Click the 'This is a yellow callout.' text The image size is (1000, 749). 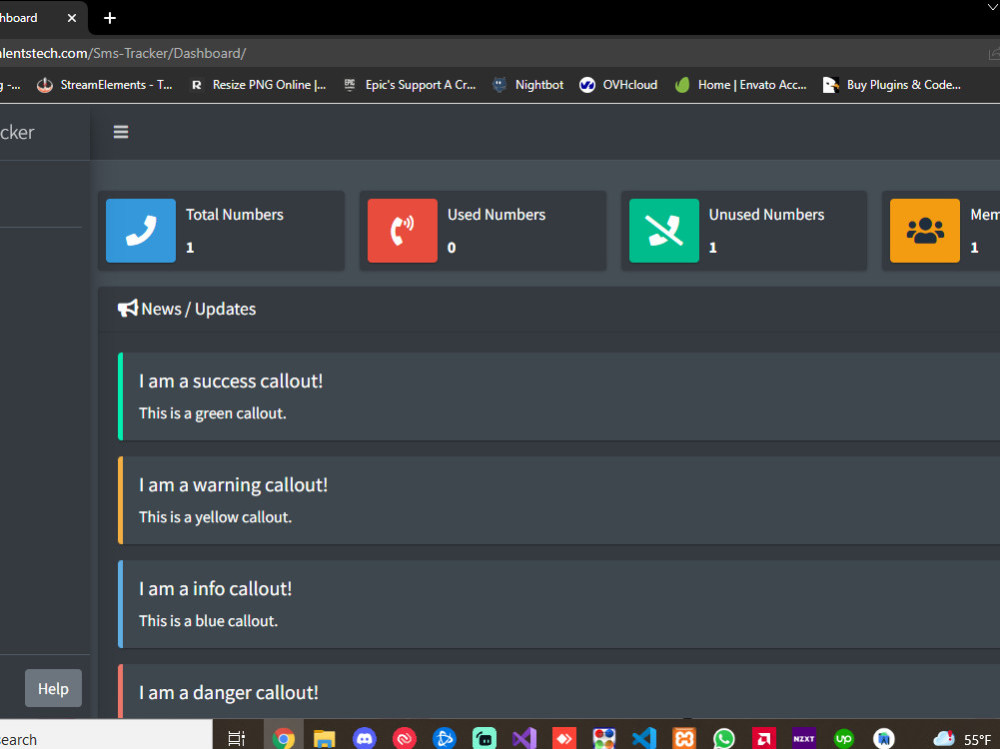tap(215, 517)
